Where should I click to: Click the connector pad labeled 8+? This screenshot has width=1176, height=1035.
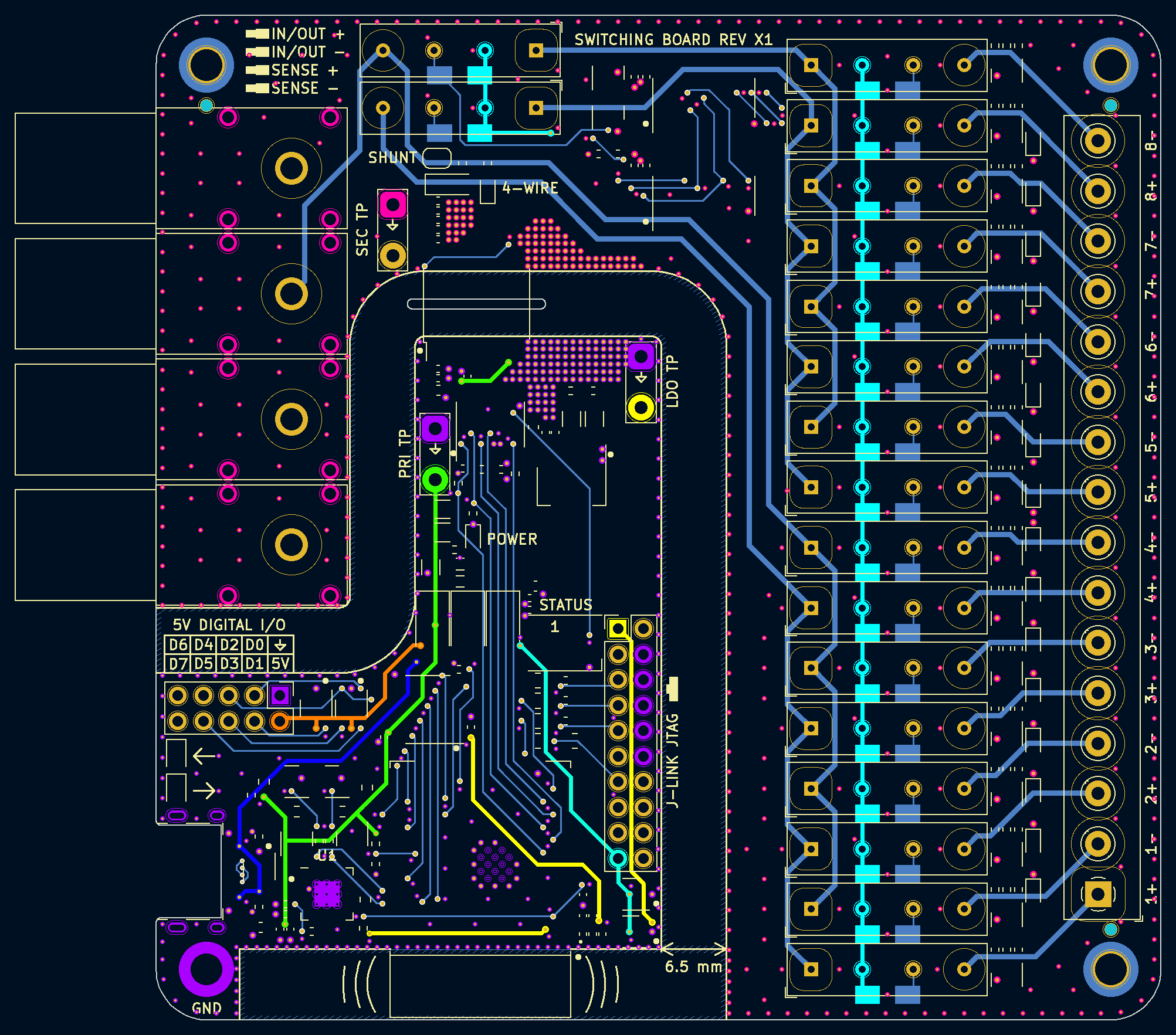click(x=1098, y=191)
